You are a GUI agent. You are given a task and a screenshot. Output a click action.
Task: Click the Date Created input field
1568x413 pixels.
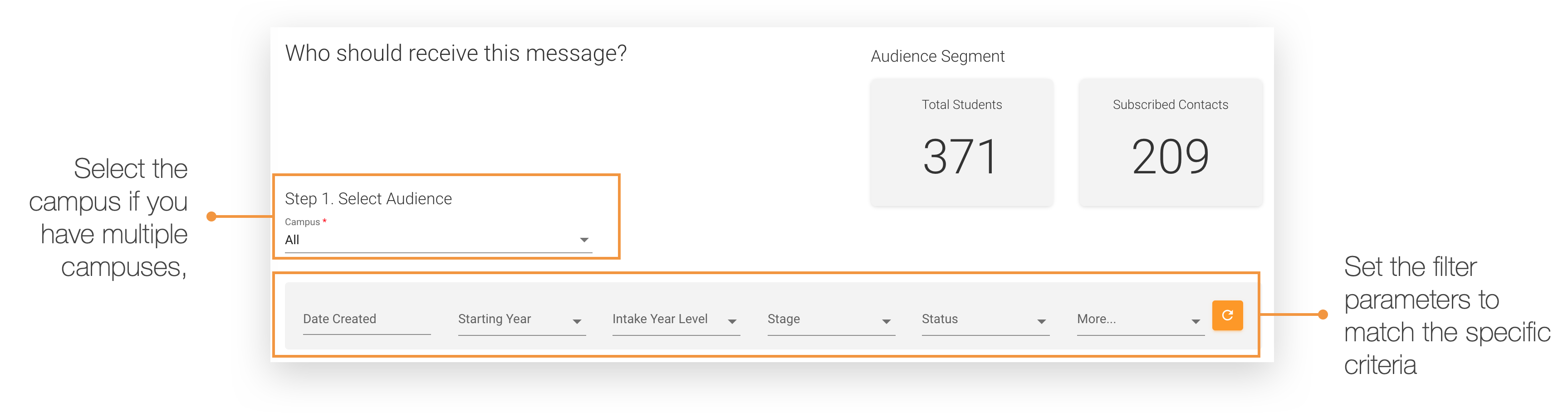click(x=365, y=319)
